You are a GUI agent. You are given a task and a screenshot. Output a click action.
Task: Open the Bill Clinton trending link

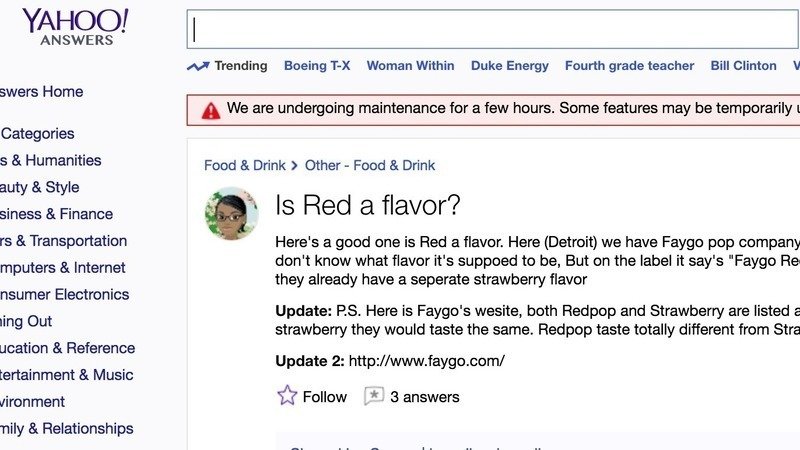point(743,66)
